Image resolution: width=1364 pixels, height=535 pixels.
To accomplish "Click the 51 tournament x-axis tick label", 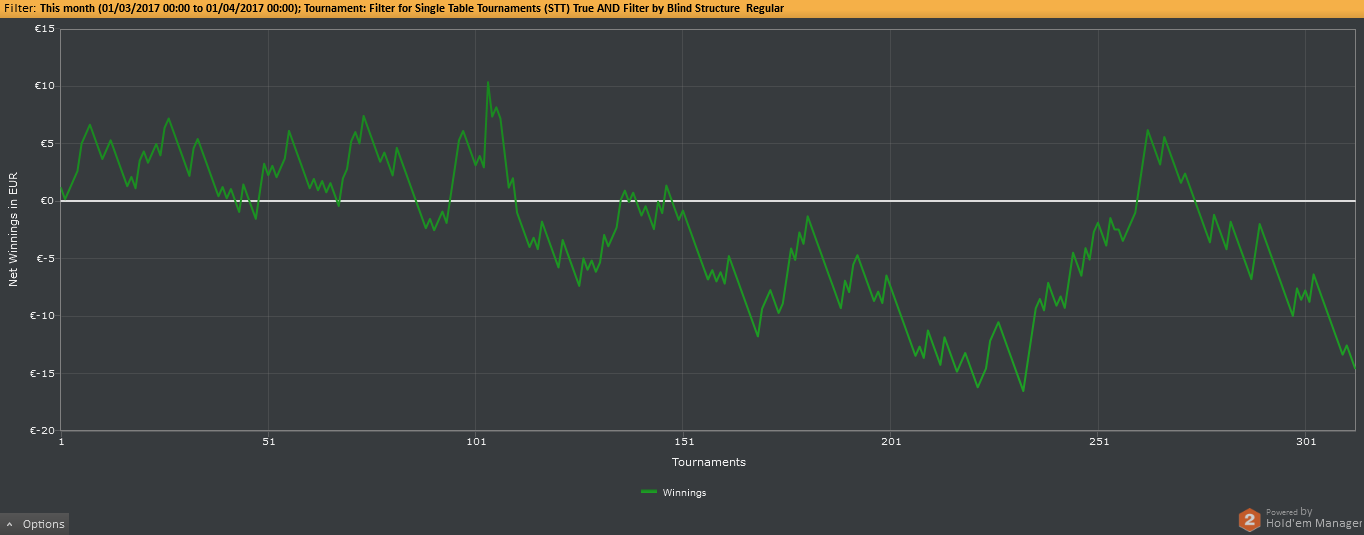I will [268, 442].
